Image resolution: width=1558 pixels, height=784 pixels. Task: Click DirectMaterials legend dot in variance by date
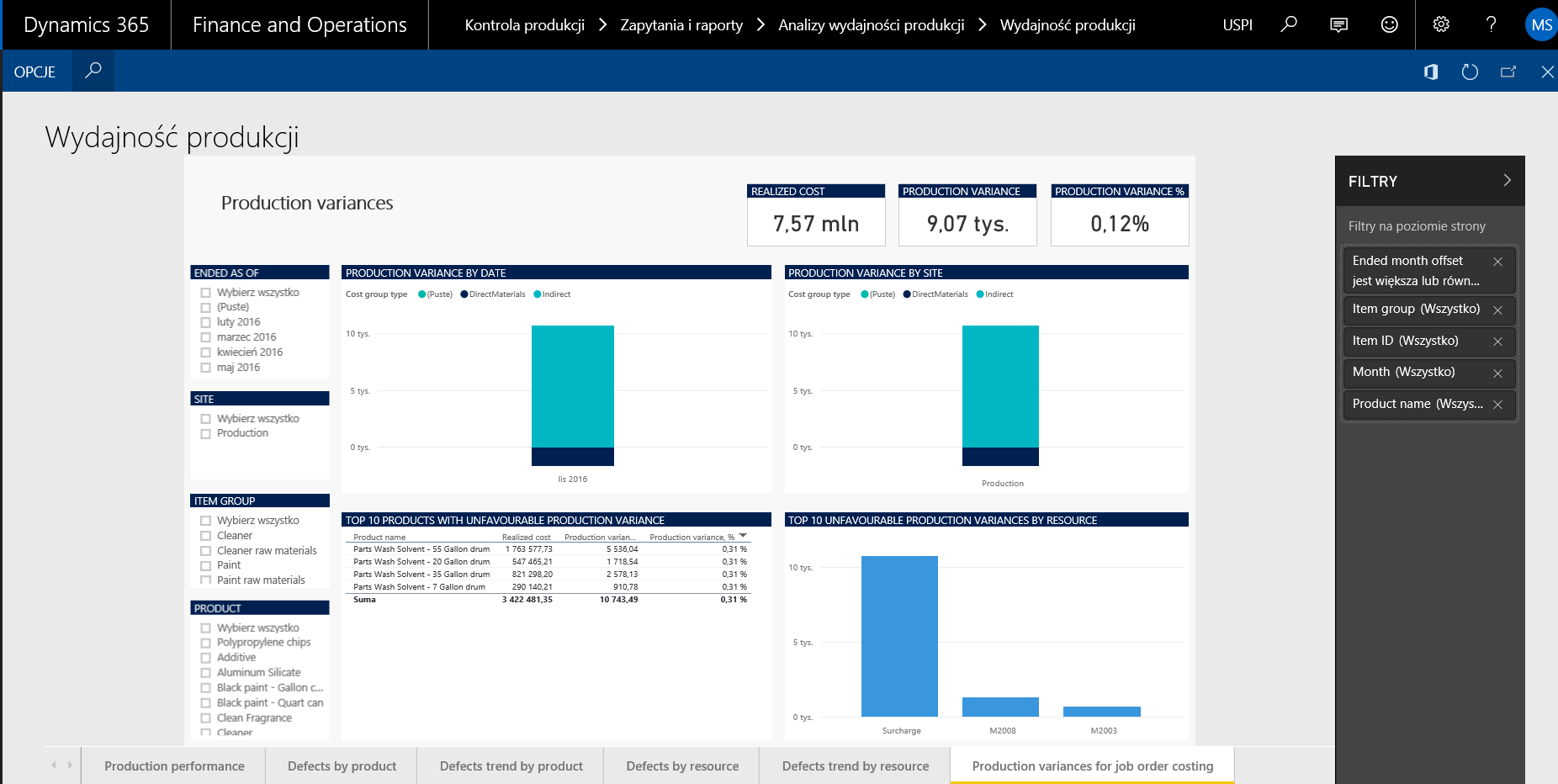coord(464,294)
